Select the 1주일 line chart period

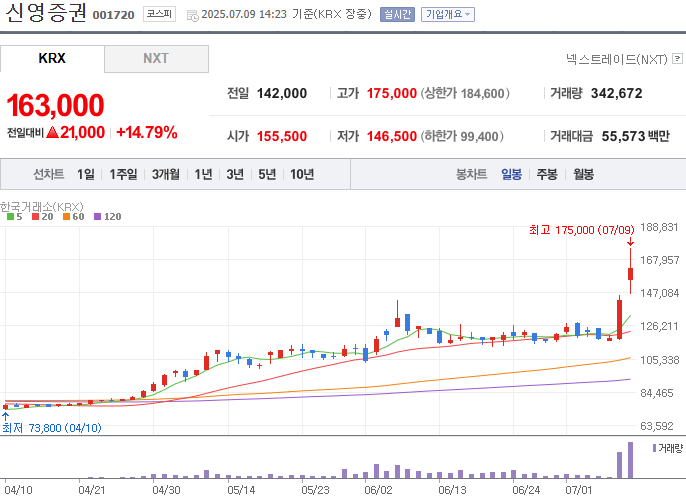pos(123,174)
